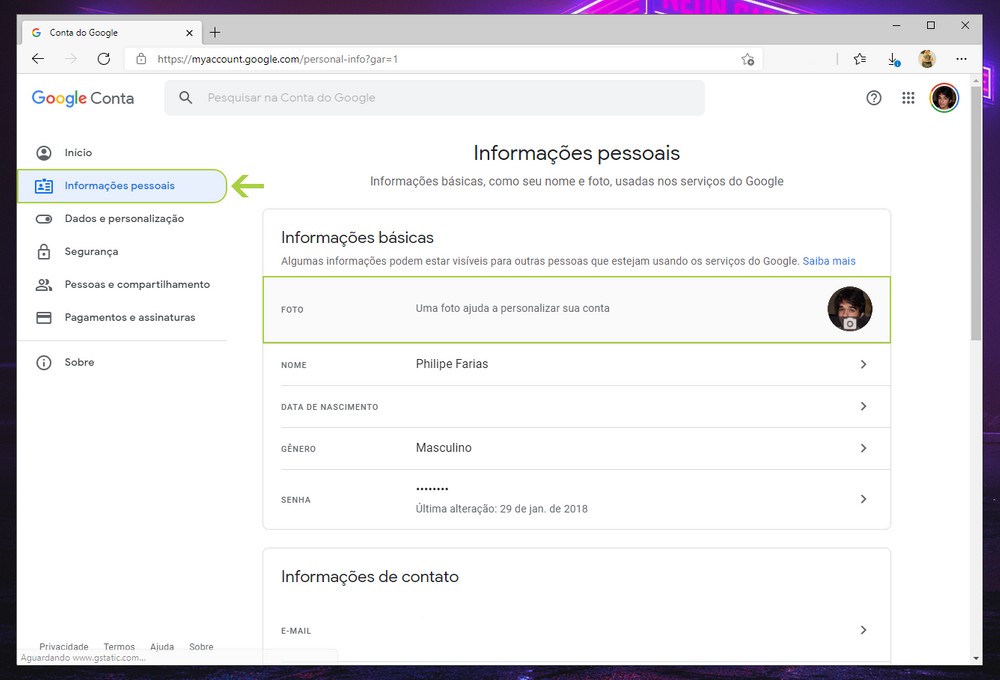Open the browser favorites list icon
The height and width of the screenshot is (680, 1000).
pos(860,59)
